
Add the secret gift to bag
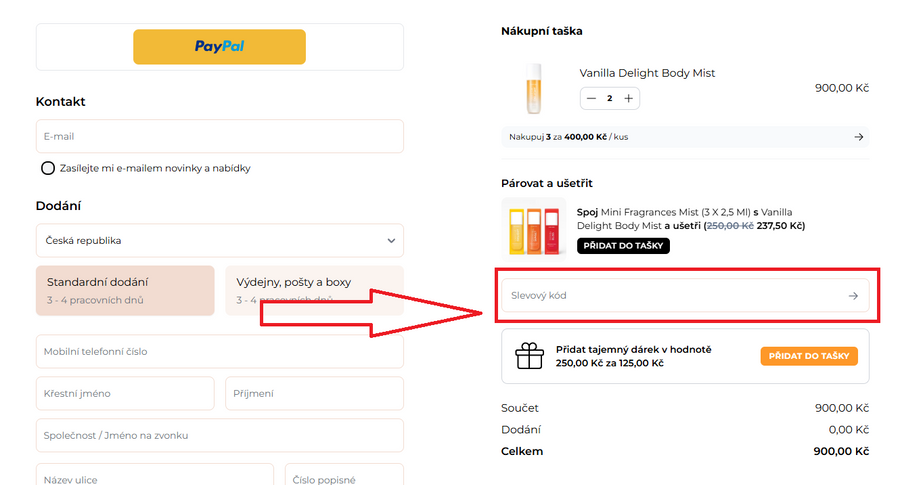pyautogui.click(x=808, y=357)
